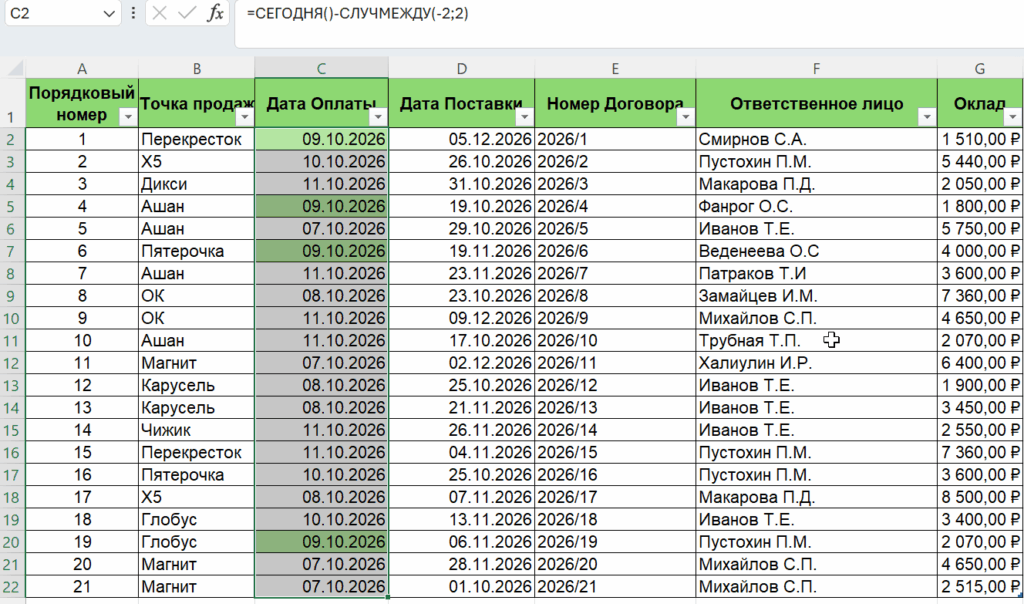Click the cell with Чижик

[197, 430]
